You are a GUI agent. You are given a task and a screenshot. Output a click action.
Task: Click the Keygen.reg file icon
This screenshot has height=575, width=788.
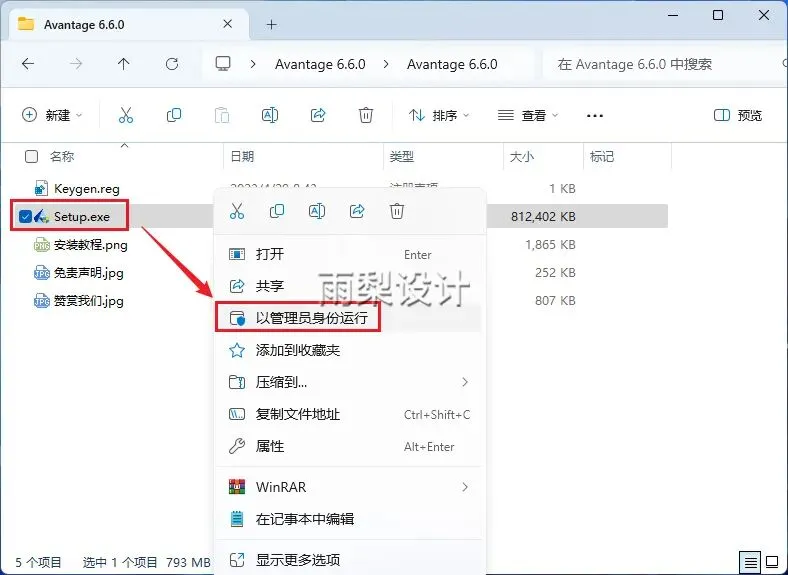(x=41, y=188)
